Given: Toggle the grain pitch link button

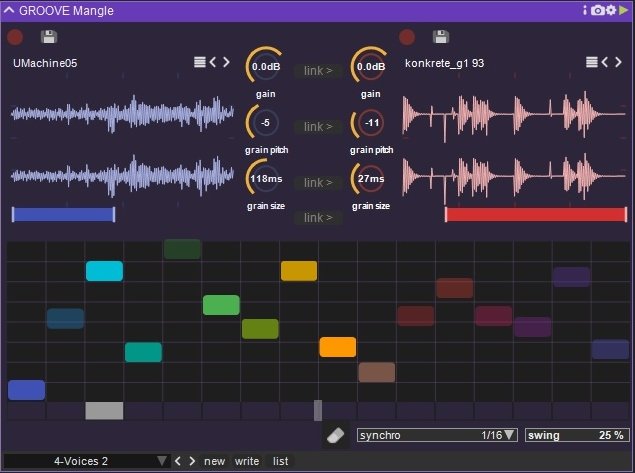Looking at the screenshot, I should pos(318,127).
